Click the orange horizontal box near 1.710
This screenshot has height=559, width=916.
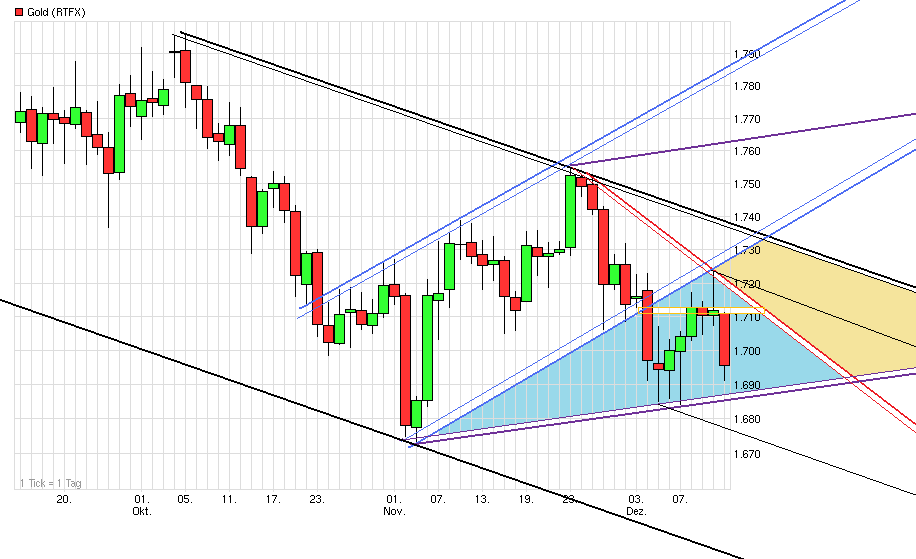click(701, 311)
